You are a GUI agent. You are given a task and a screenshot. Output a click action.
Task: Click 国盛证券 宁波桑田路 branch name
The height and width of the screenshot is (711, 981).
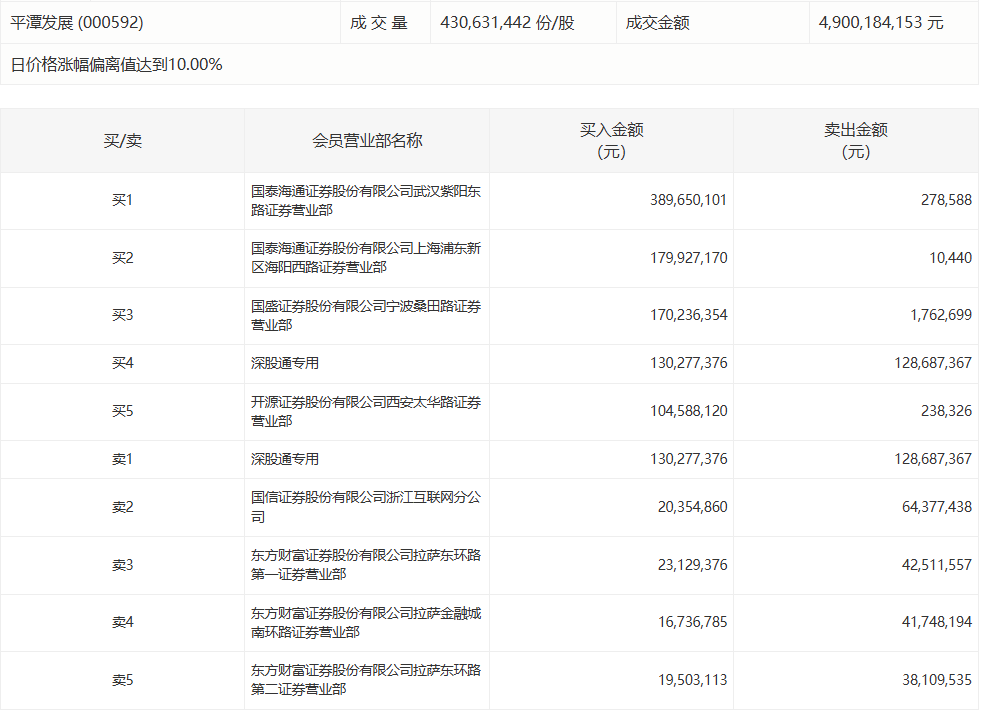click(365, 316)
